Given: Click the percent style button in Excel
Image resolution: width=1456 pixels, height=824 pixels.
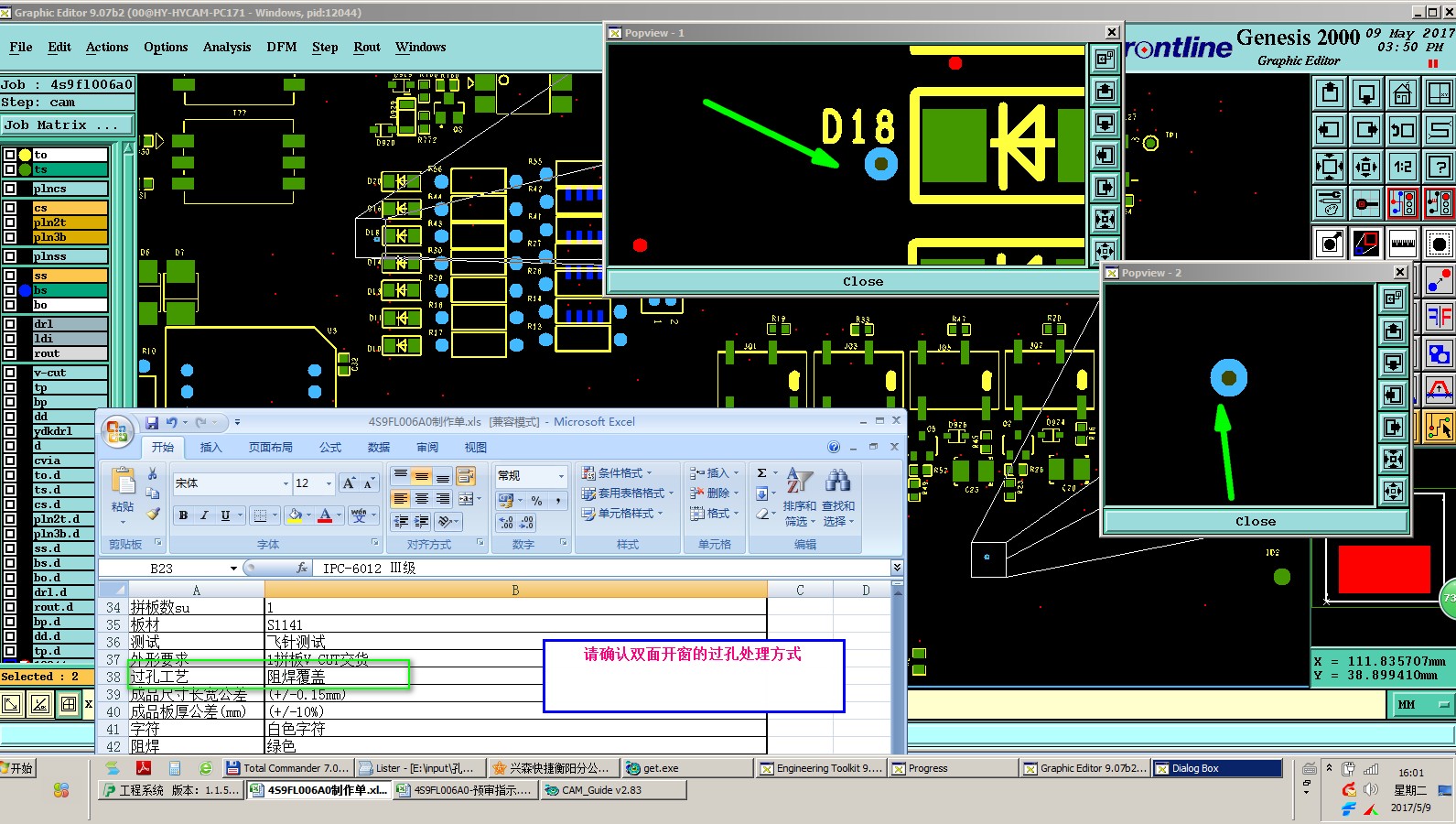Looking at the screenshot, I should click(x=537, y=500).
